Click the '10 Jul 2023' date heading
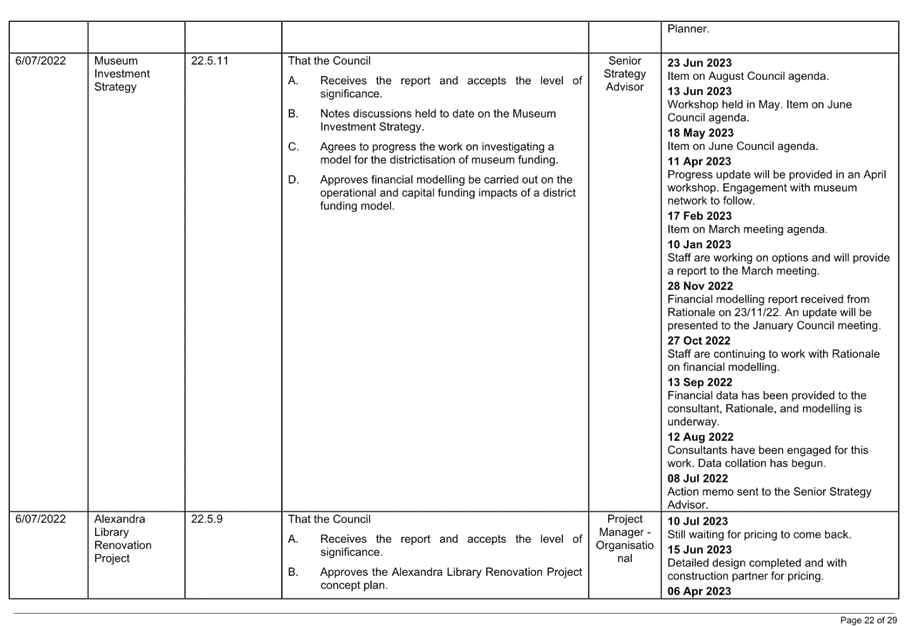 [x=698, y=521]
